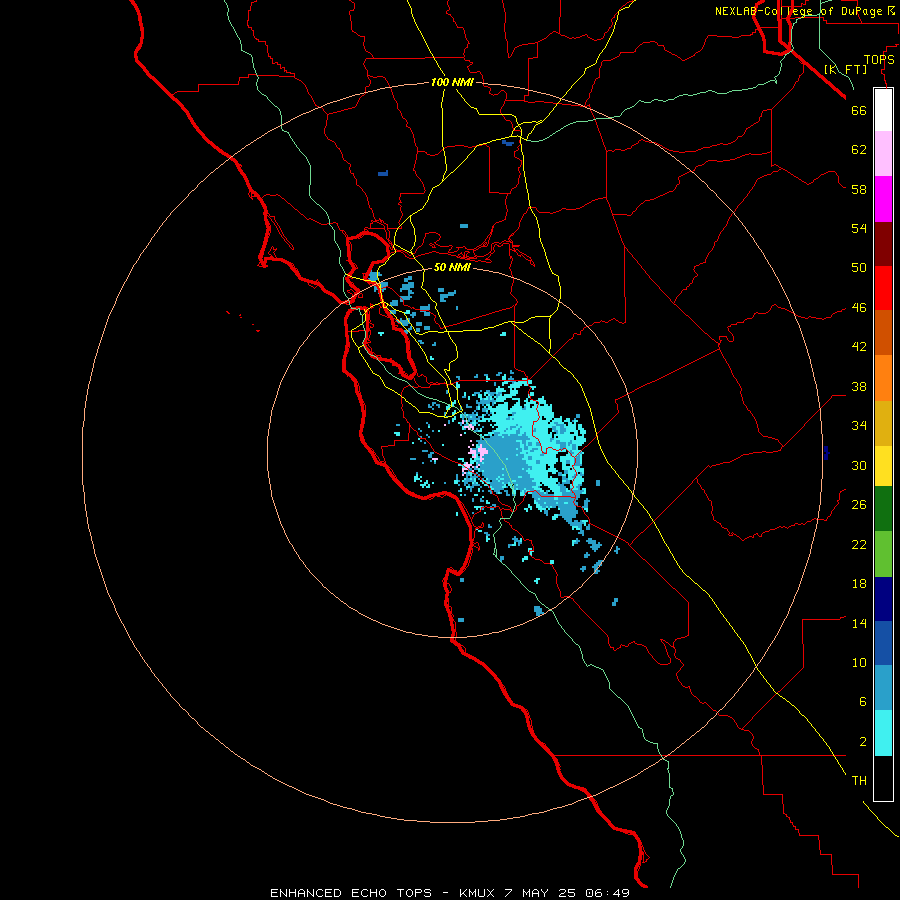Click the 10 legend value

click(859, 663)
